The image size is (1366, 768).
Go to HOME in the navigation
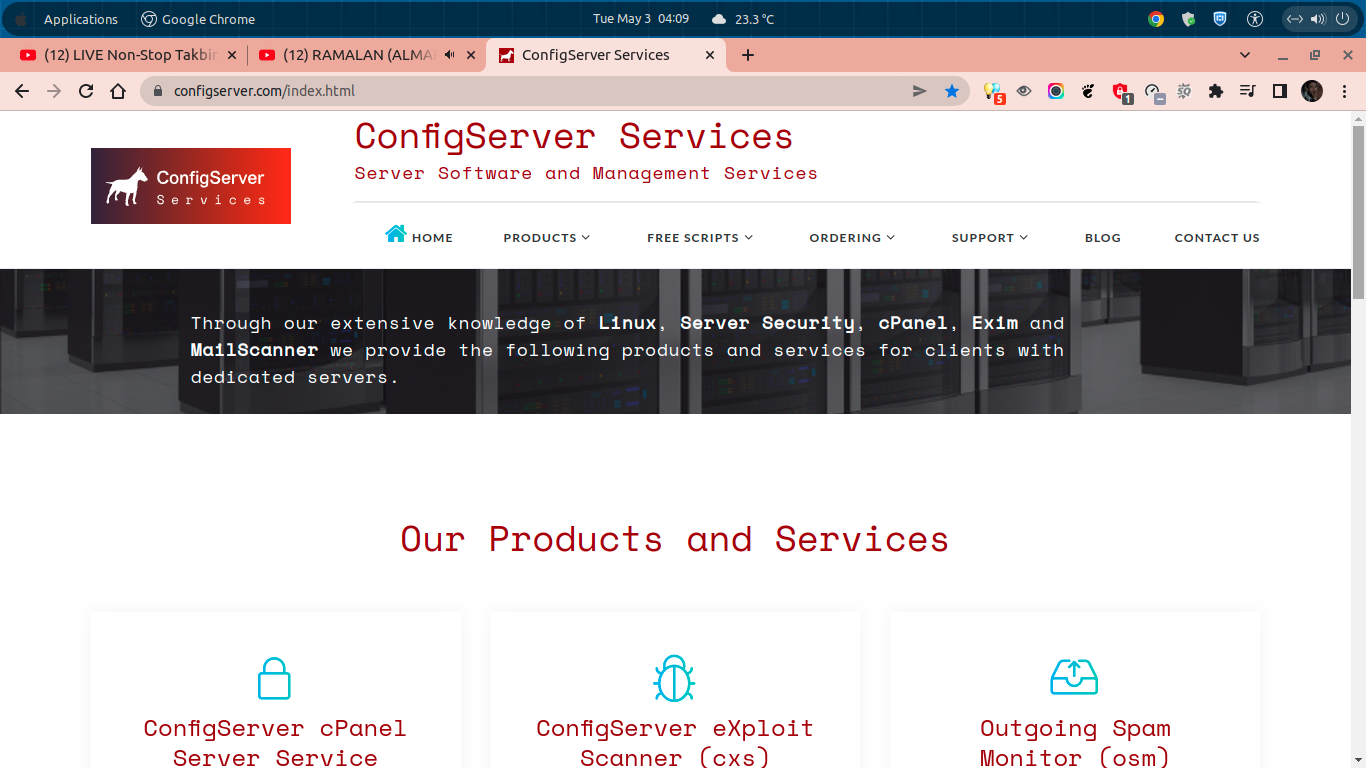[432, 238]
